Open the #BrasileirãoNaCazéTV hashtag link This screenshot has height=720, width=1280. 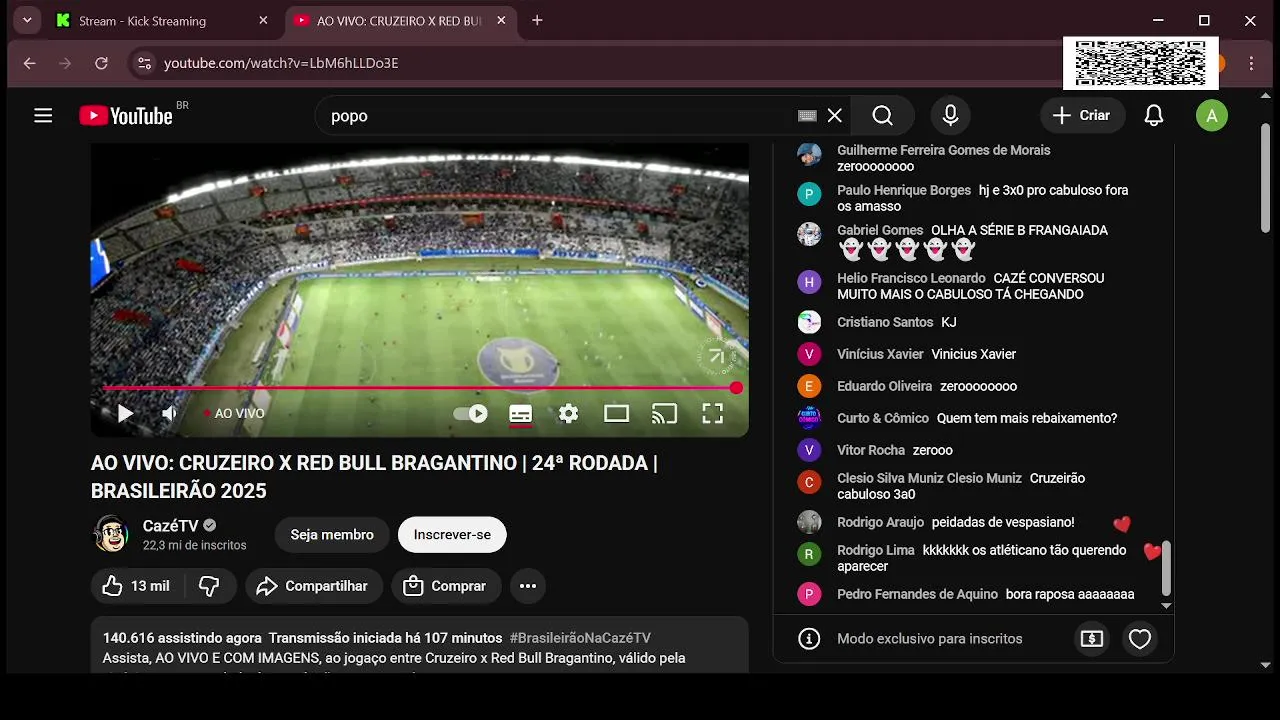(x=580, y=638)
